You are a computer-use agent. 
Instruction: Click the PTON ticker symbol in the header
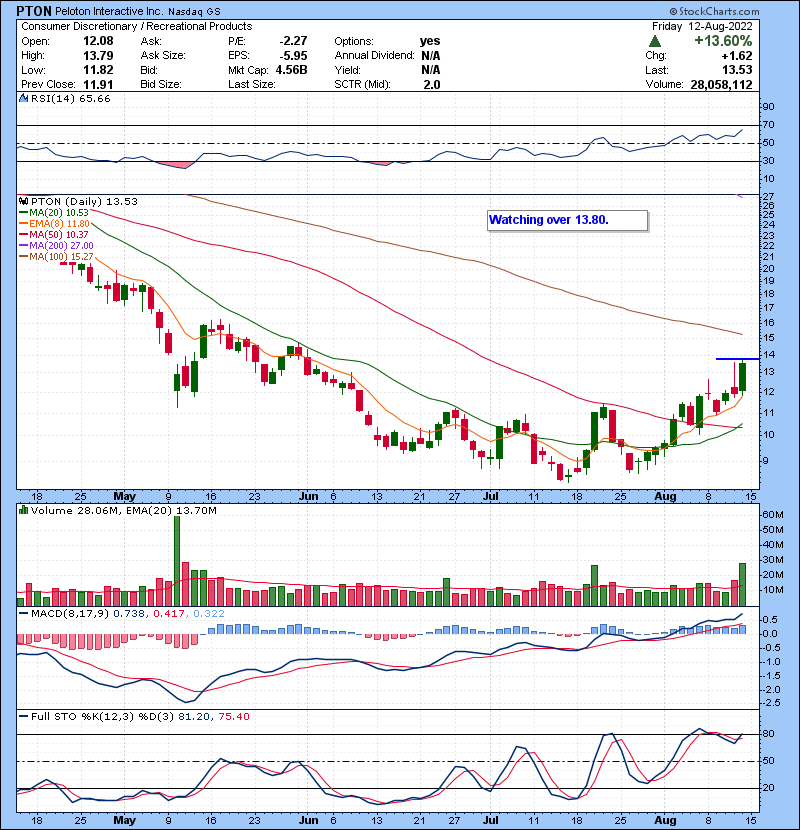[x=34, y=11]
